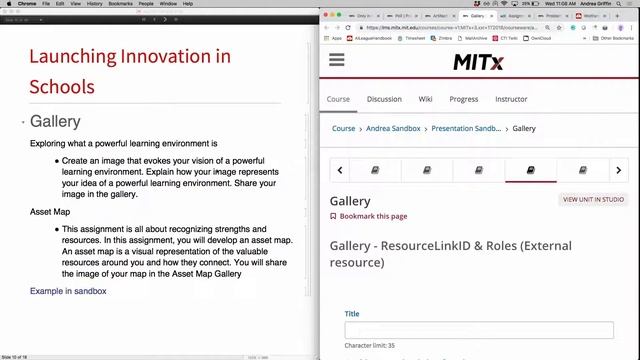
Task: Open Chrome's three-dot menu
Action: (631, 28)
